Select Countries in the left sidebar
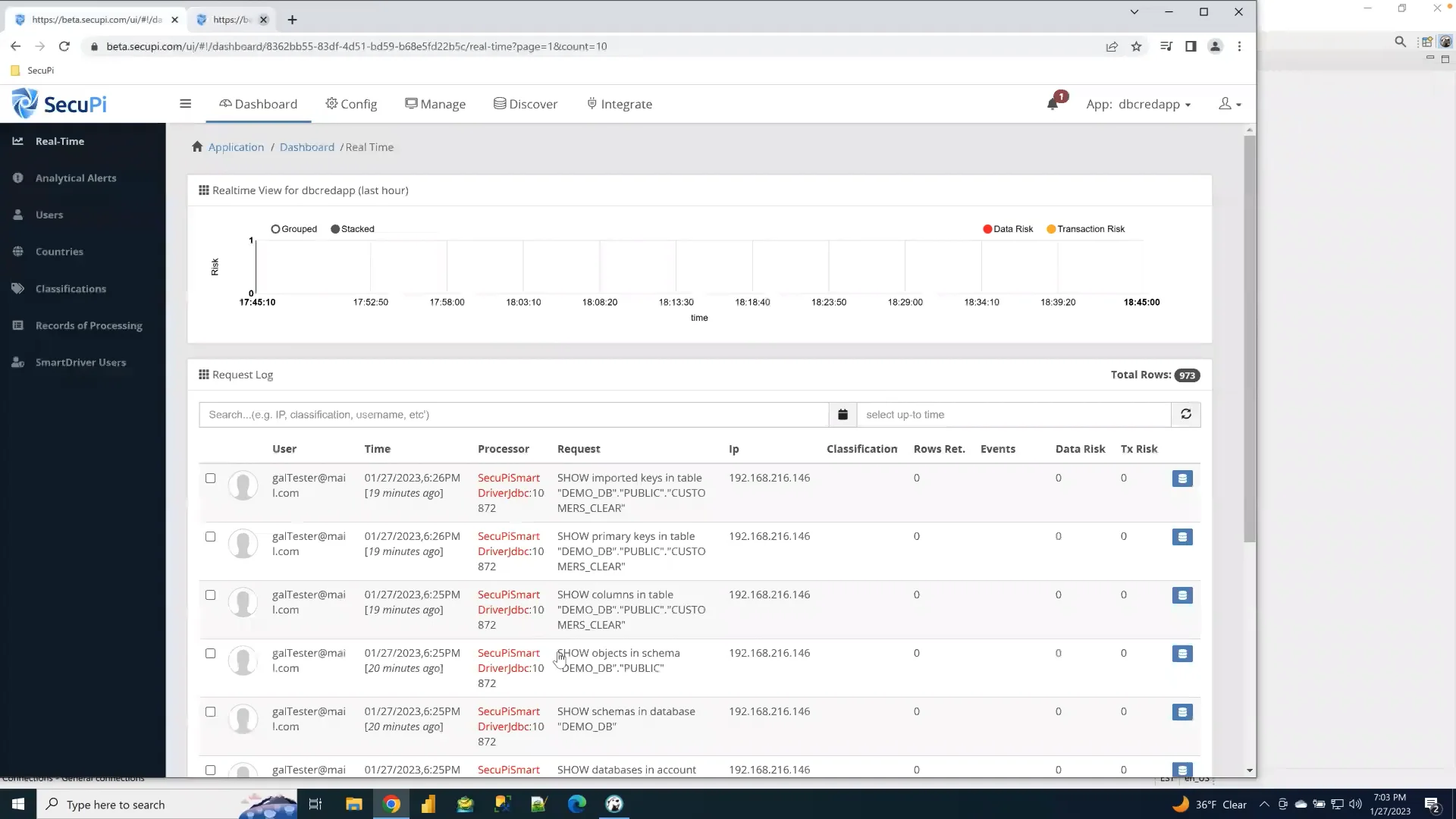 click(x=58, y=251)
